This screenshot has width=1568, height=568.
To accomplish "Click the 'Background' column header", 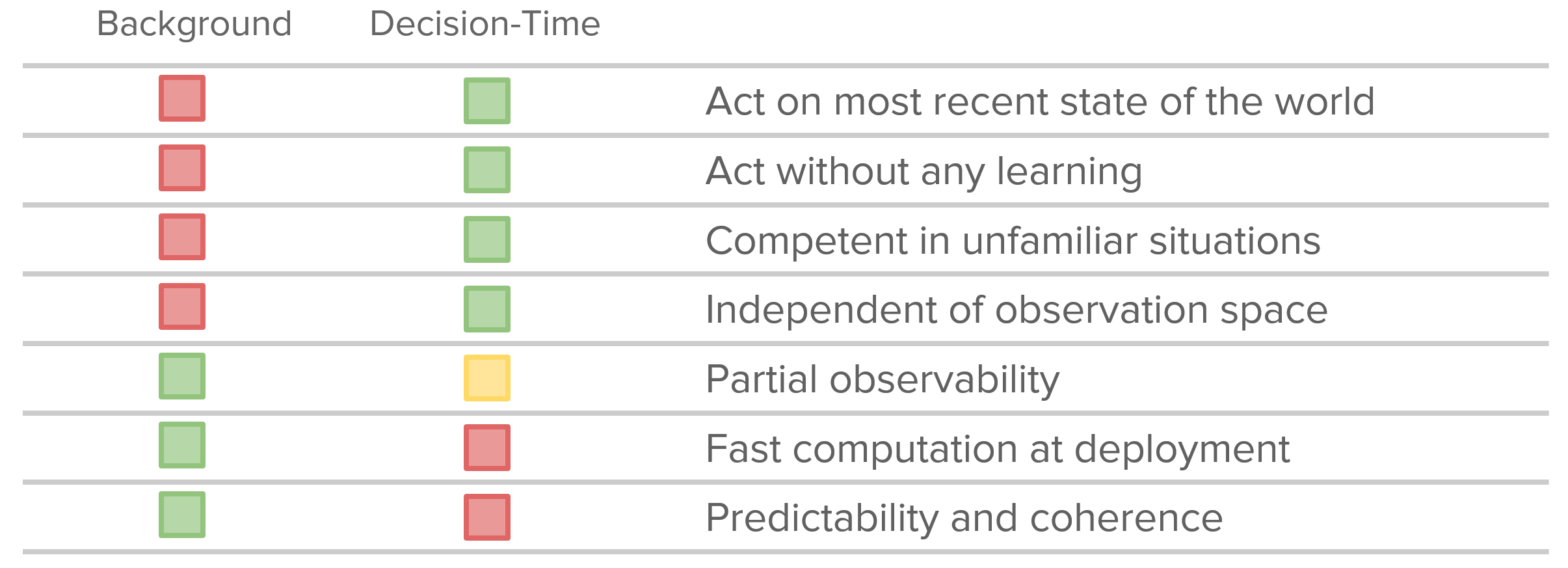I will tap(194, 25).
